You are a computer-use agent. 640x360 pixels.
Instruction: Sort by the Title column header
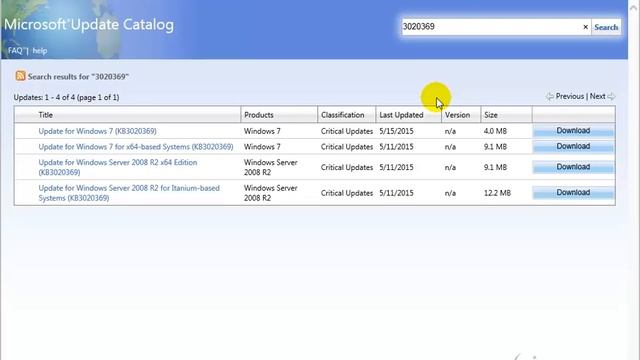click(46, 115)
